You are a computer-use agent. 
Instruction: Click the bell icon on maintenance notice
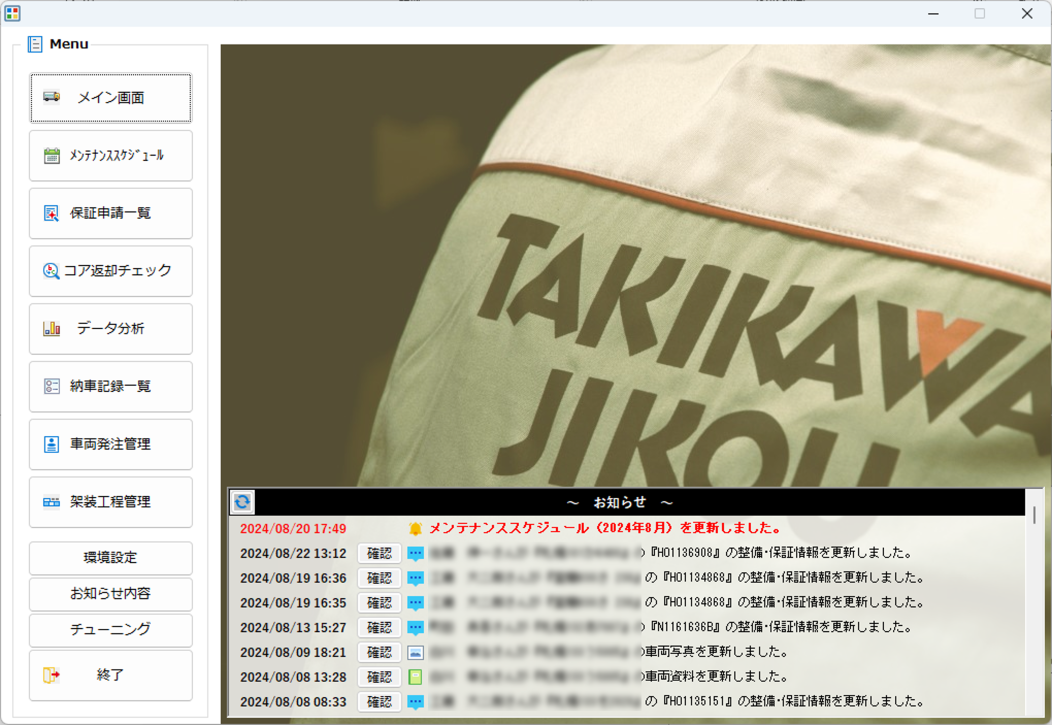416,529
